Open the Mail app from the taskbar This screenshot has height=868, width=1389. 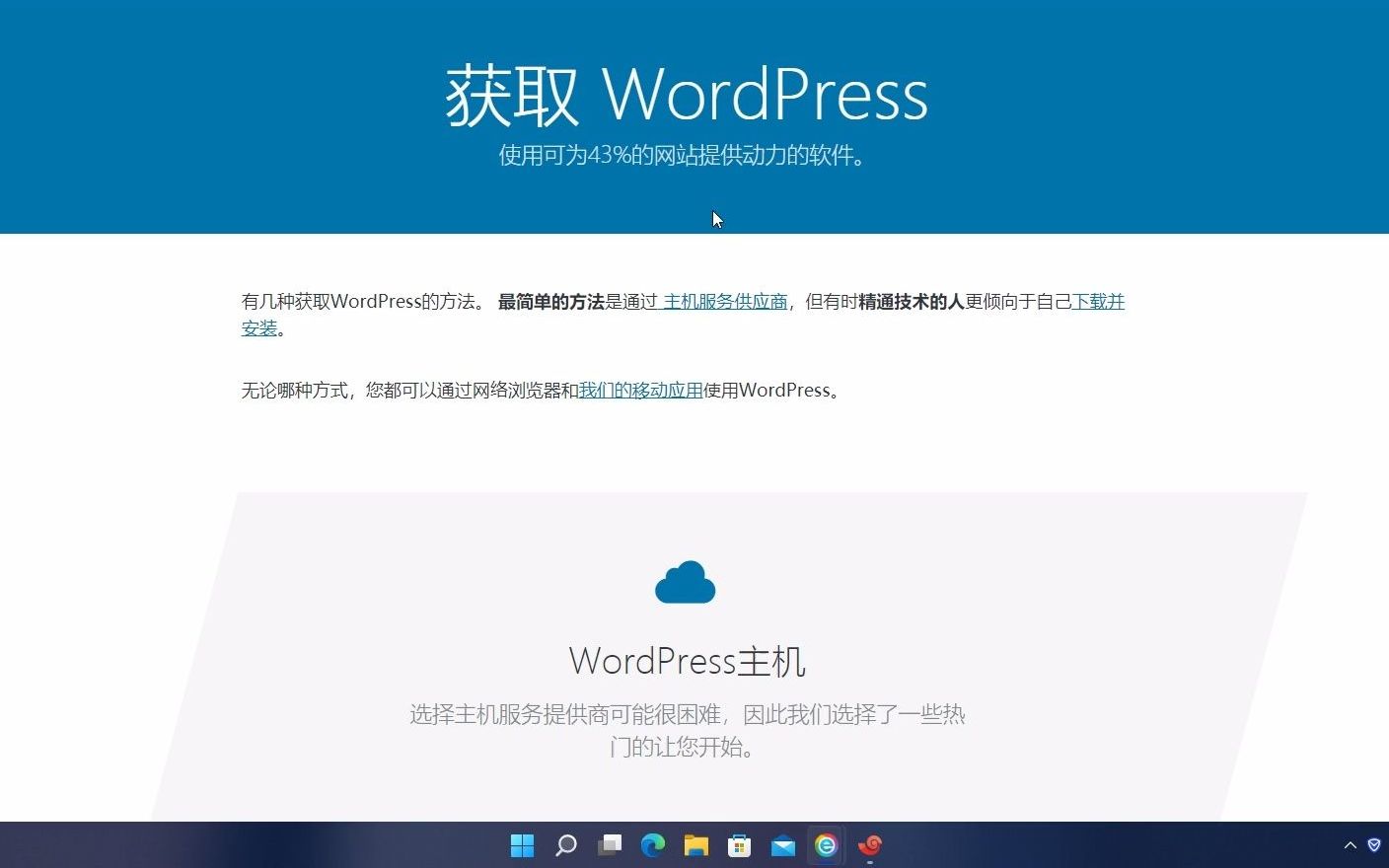pyautogui.click(x=783, y=845)
